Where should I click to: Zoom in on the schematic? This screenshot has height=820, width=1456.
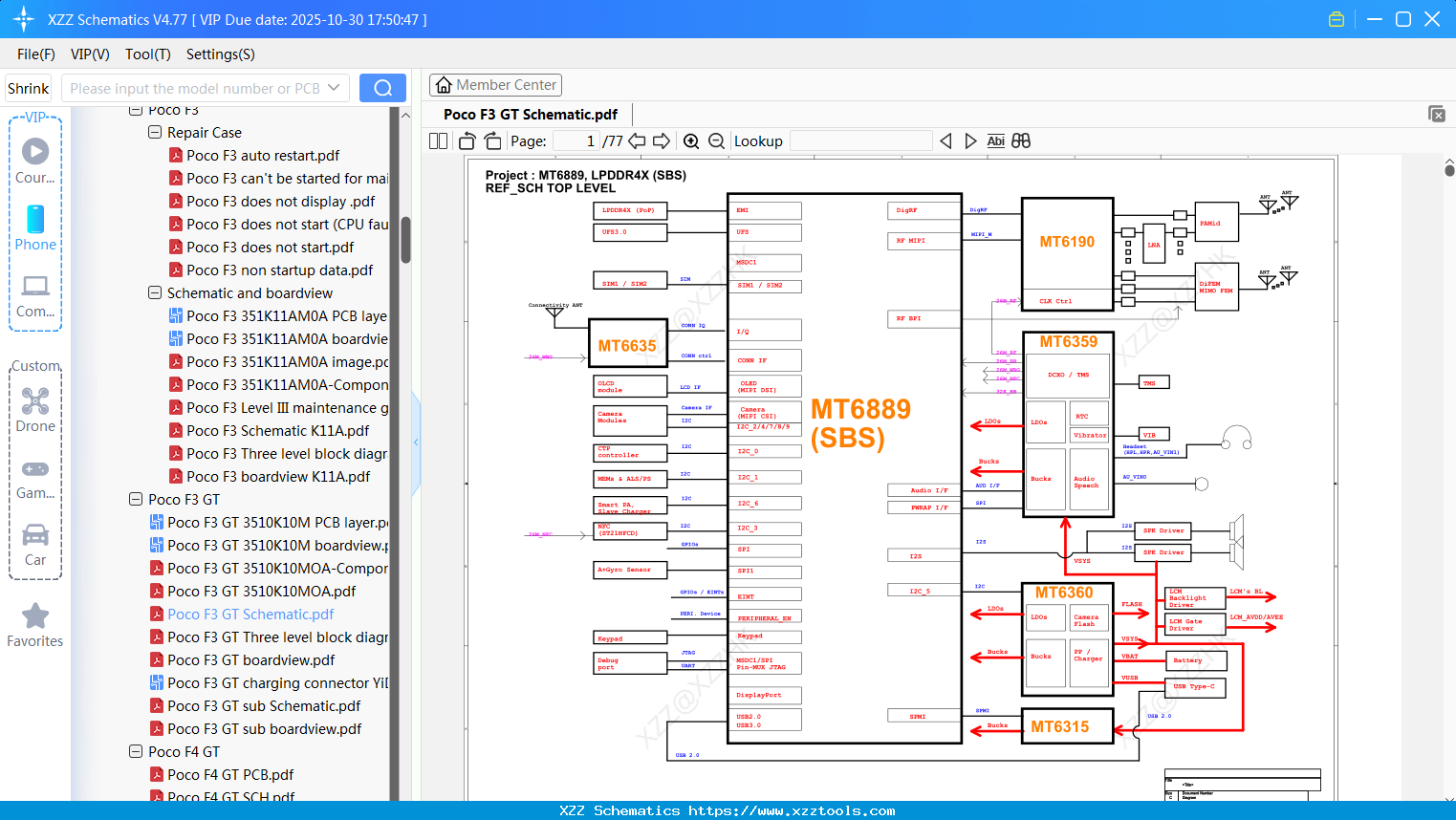tap(691, 140)
